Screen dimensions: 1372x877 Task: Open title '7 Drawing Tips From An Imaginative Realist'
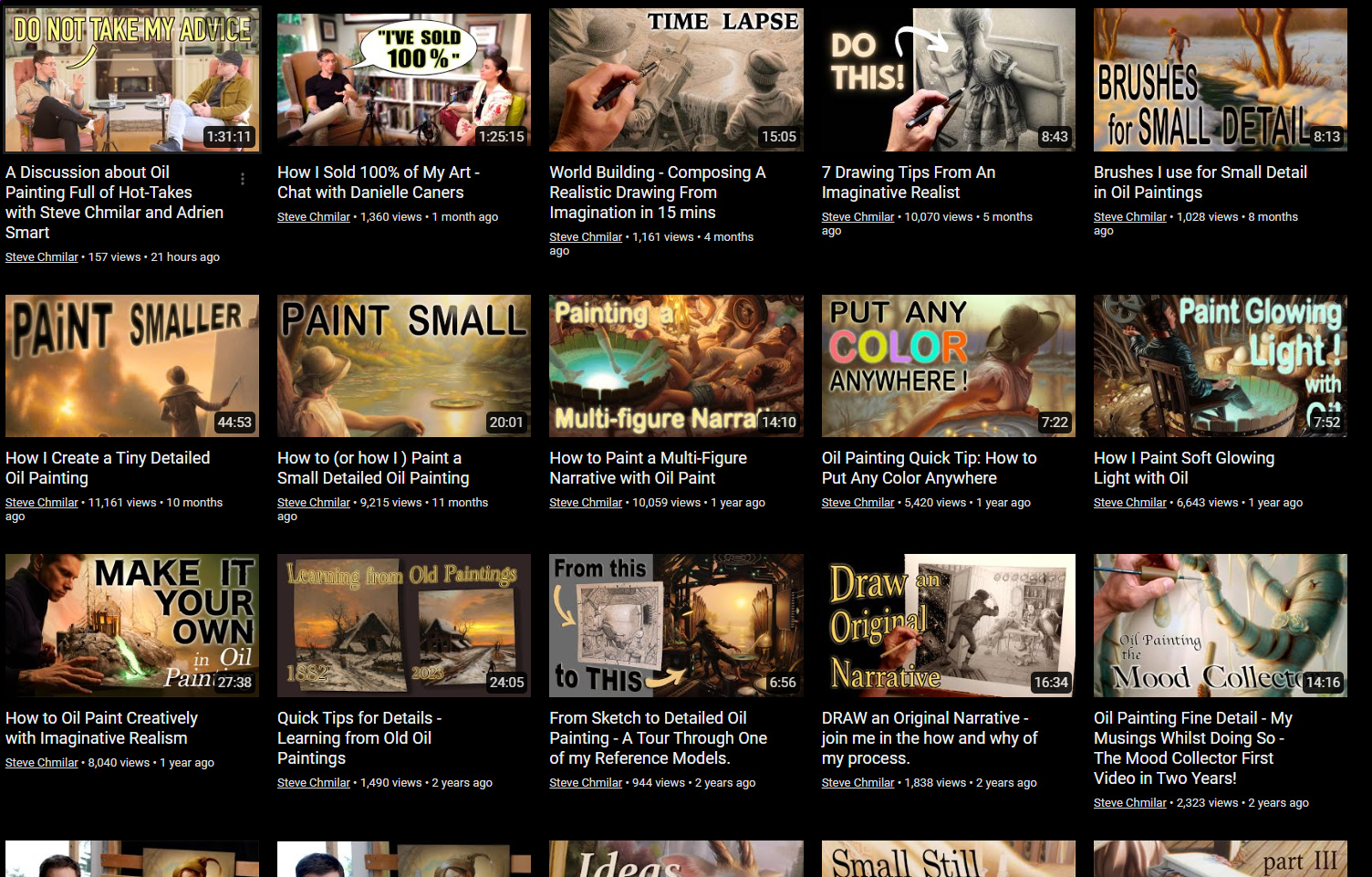[x=909, y=183]
